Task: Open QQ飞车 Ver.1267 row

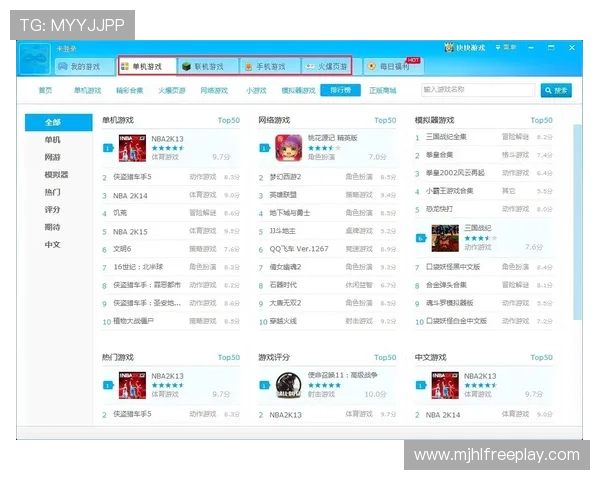Action: pyautogui.click(x=327, y=249)
